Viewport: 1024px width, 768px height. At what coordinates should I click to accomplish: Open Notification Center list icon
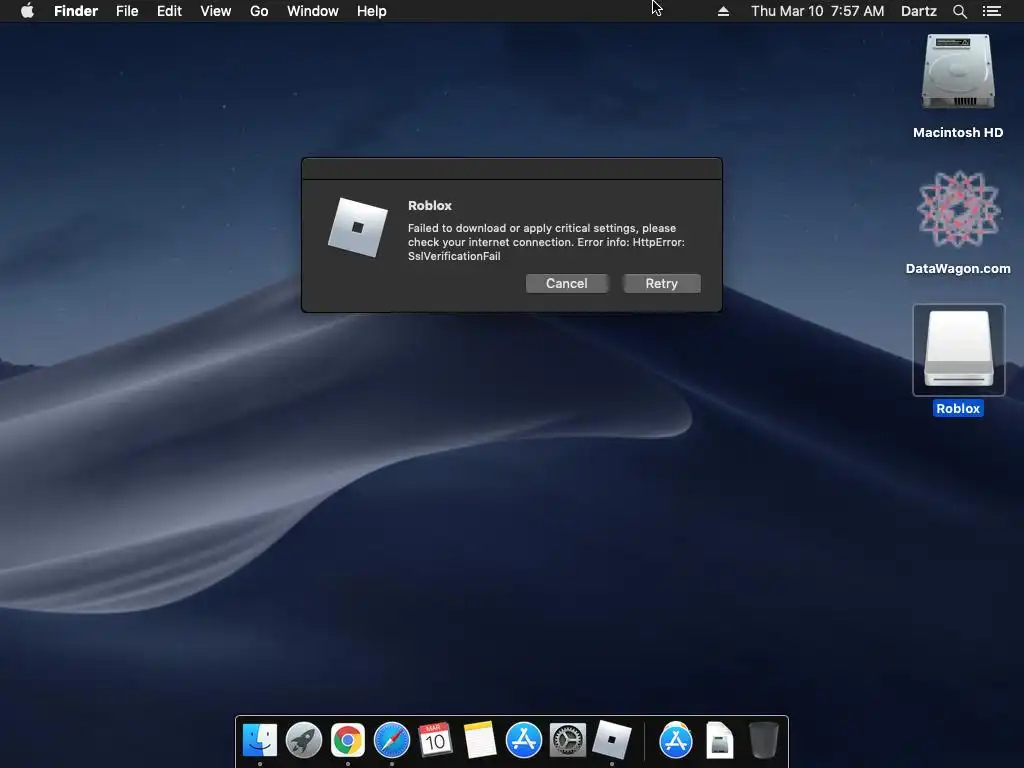(992, 11)
